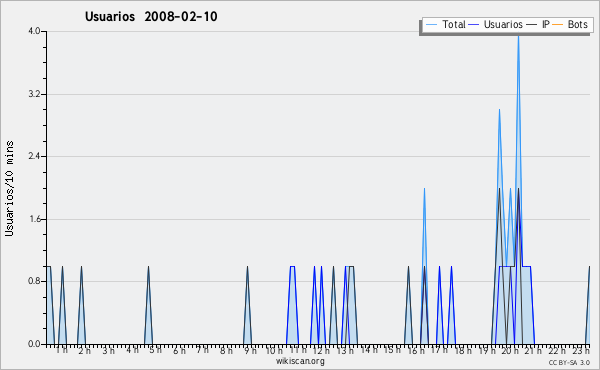The width and height of the screenshot is (600, 370).
Task: Click the 'IP' legend entry
Action: (538, 24)
